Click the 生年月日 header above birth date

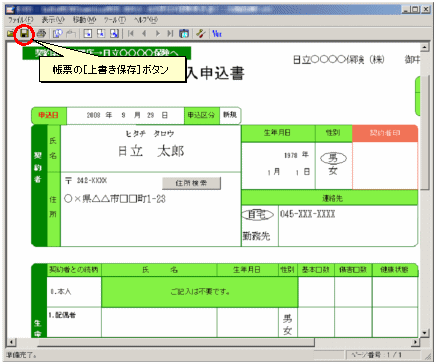(277, 133)
